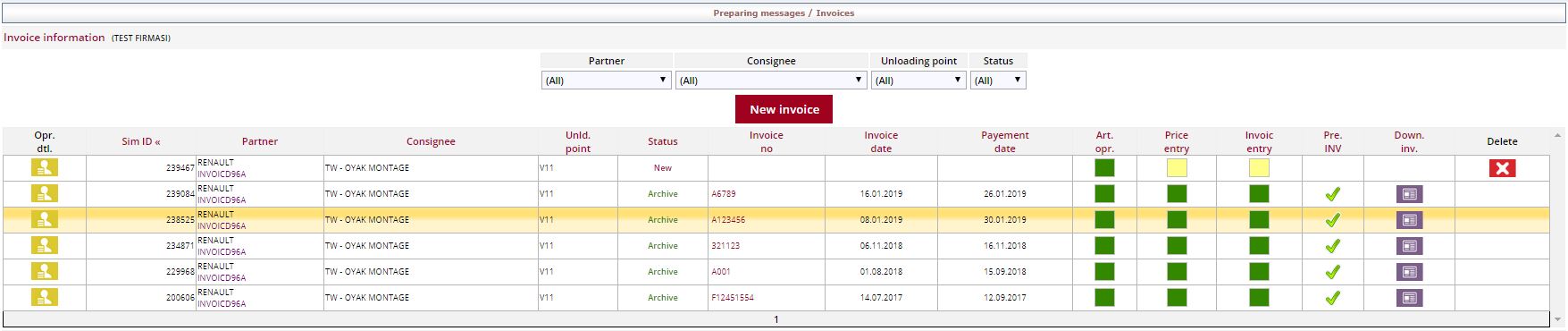Click green Invoic entry square for A123456
Viewport: 1568px width, 331px height.
(1259, 220)
